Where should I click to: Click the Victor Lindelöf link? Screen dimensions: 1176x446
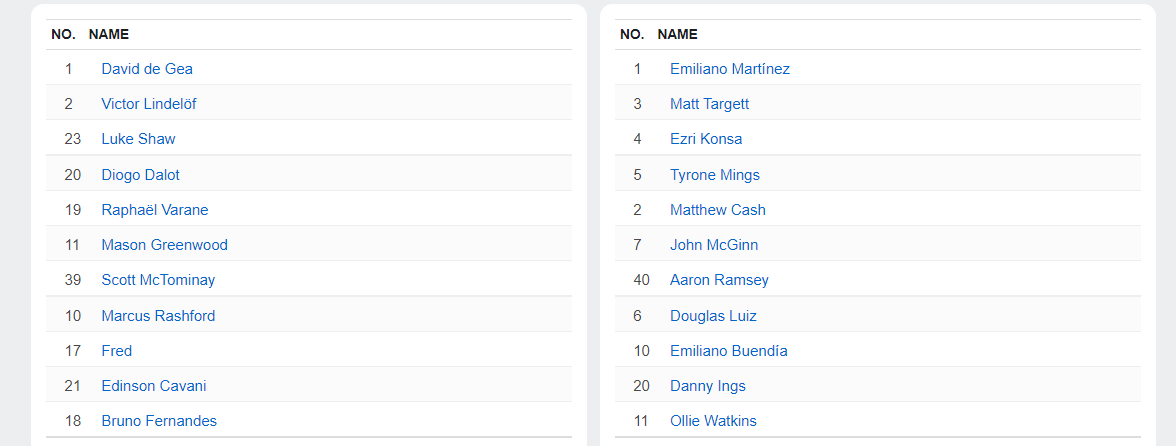point(150,104)
